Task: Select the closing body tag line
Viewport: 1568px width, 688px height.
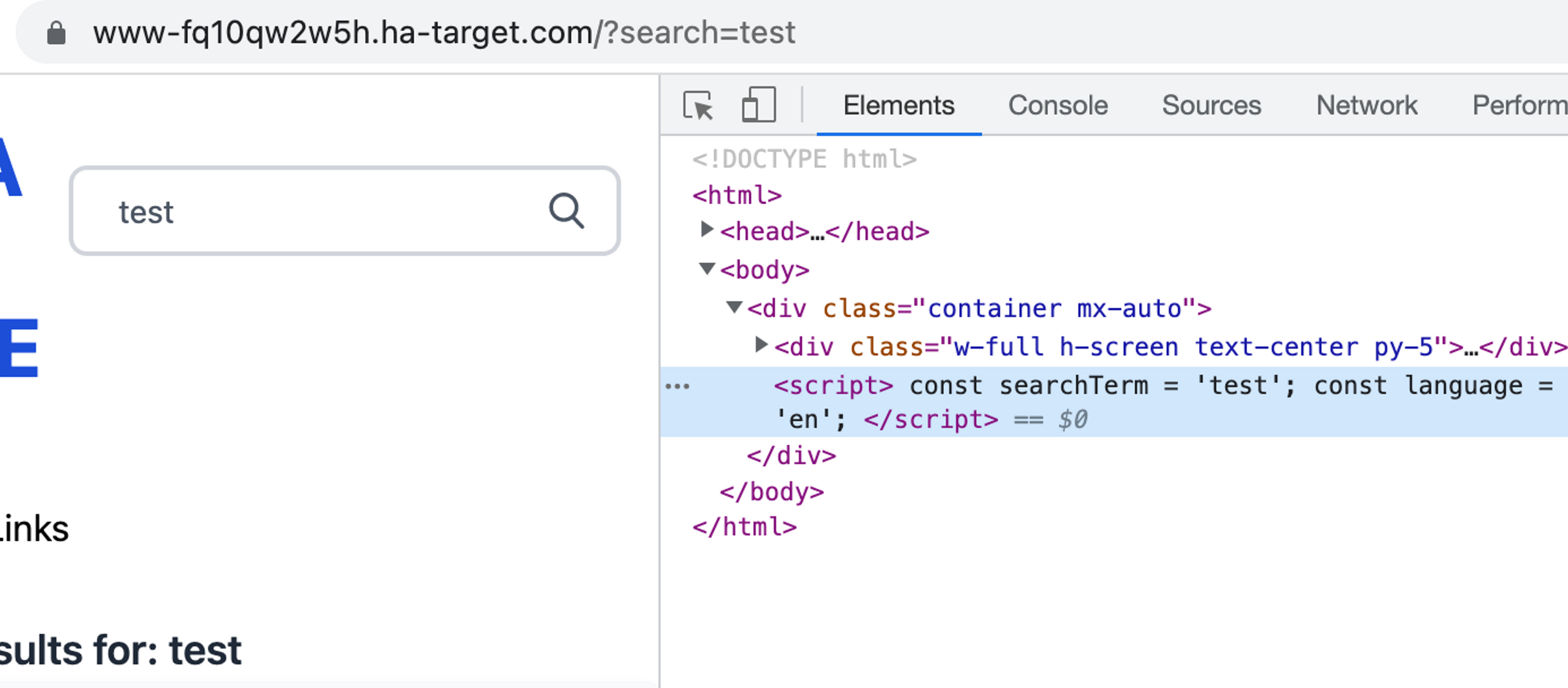Action: 771,492
